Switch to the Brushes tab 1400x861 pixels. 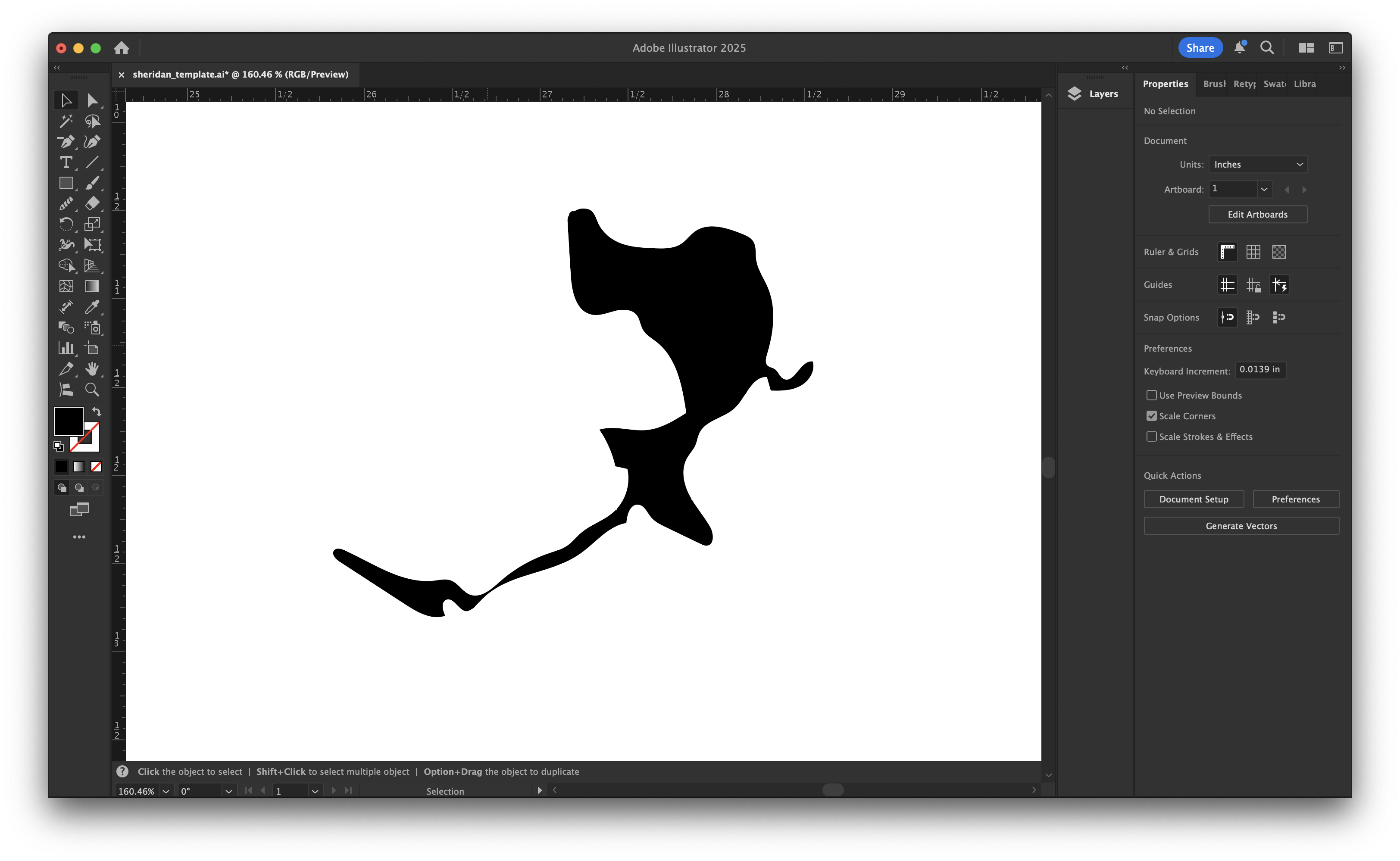tap(1214, 84)
